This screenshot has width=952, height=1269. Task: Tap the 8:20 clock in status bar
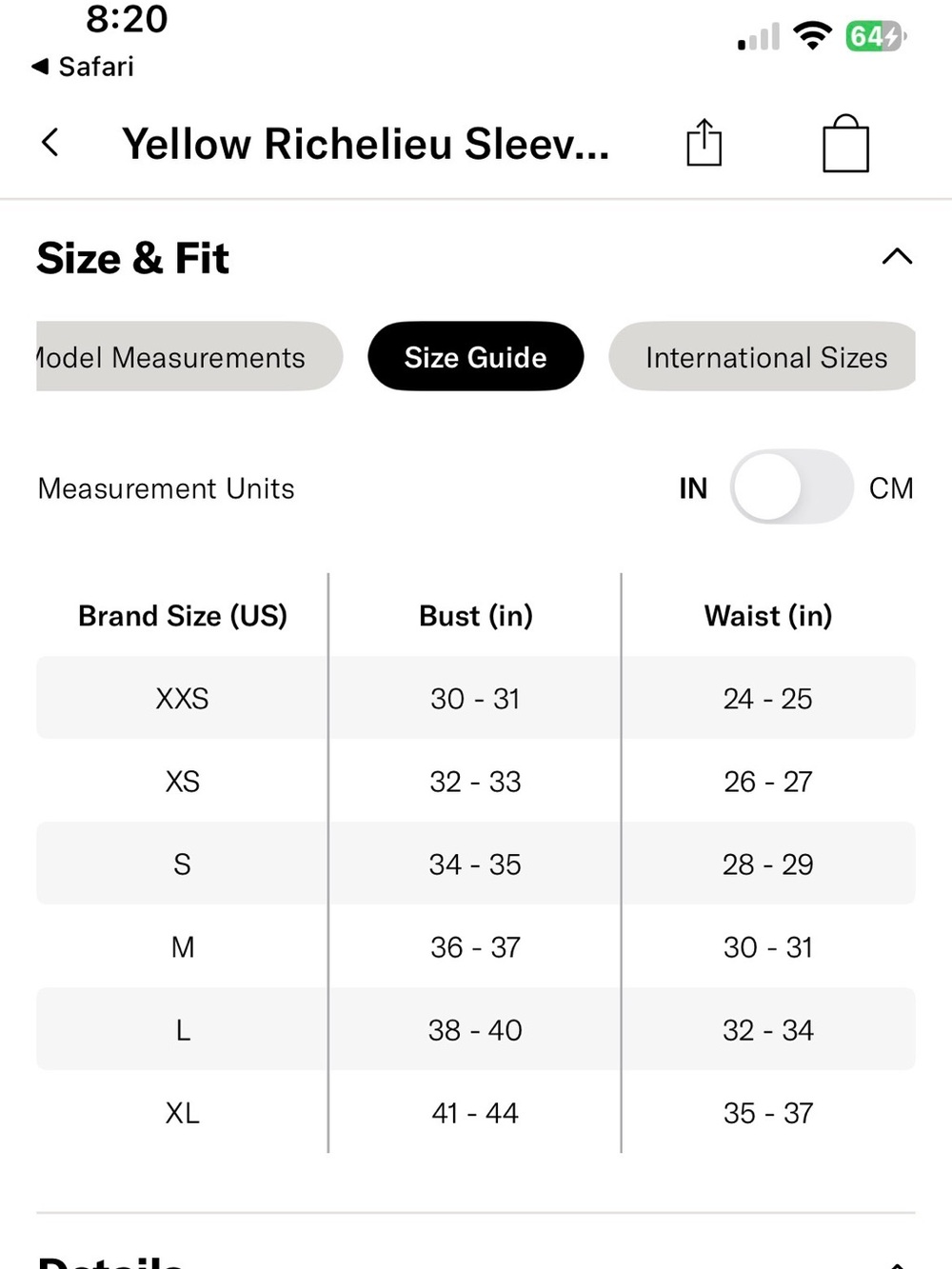pyautogui.click(x=127, y=19)
